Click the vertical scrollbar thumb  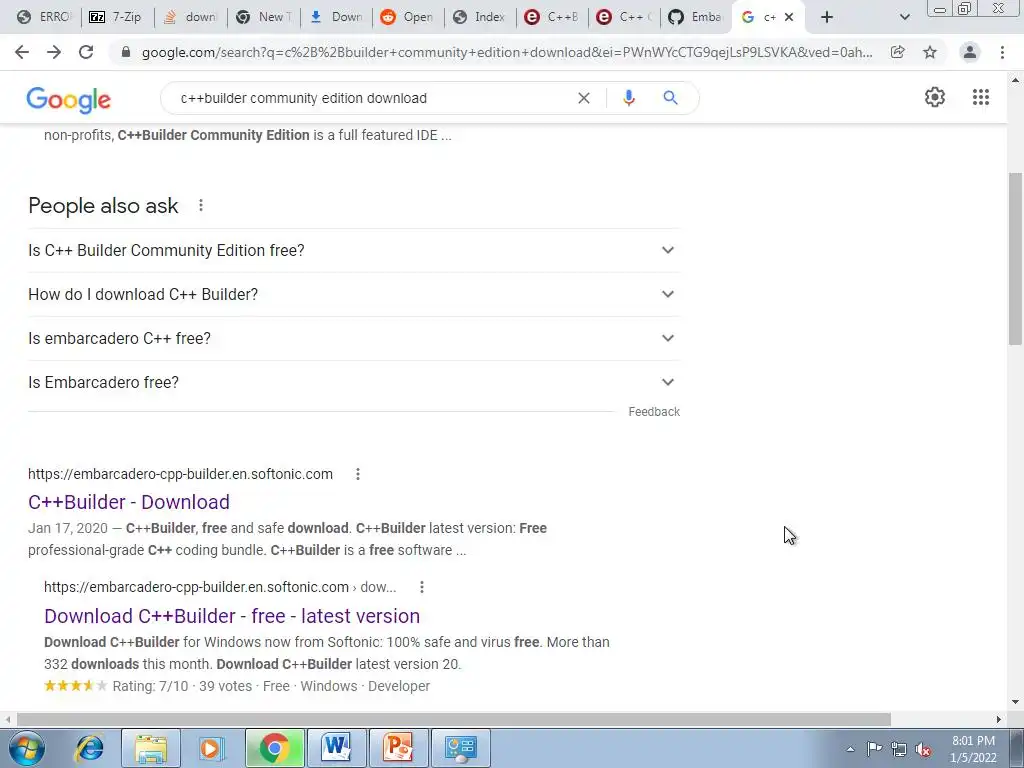click(1016, 259)
